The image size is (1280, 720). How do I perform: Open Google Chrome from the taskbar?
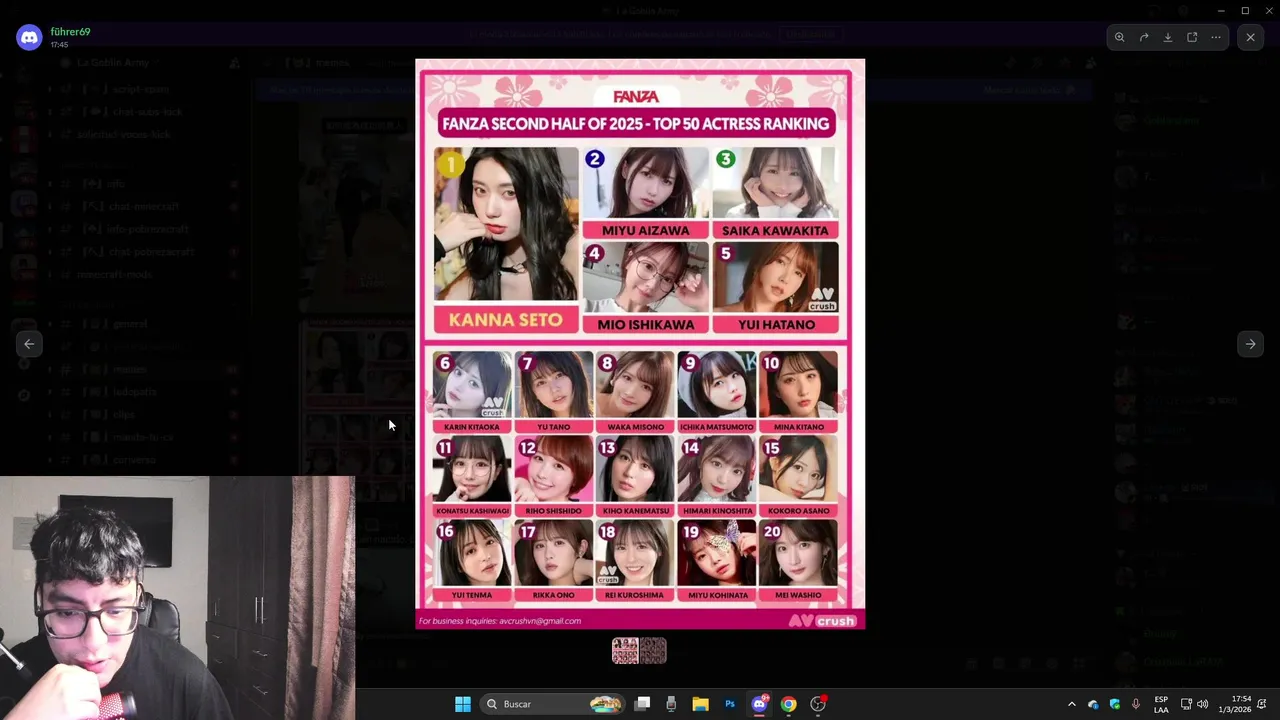click(788, 704)
